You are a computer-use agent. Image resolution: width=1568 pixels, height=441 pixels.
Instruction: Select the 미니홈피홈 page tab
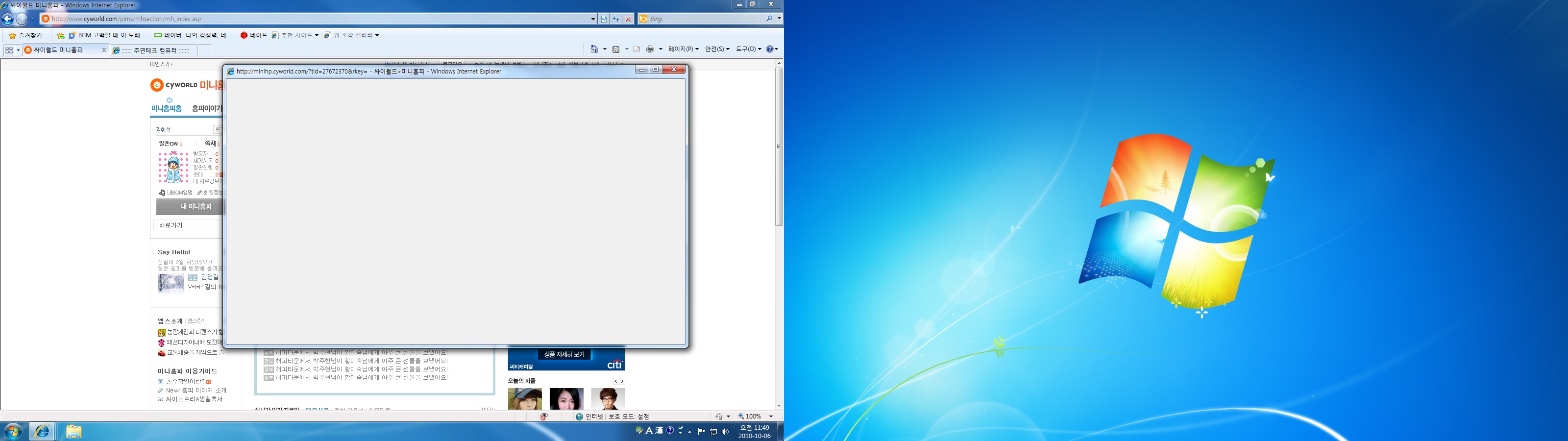166,108
